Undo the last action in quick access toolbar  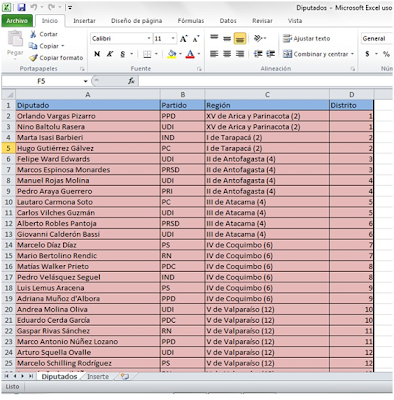(34, 7)
